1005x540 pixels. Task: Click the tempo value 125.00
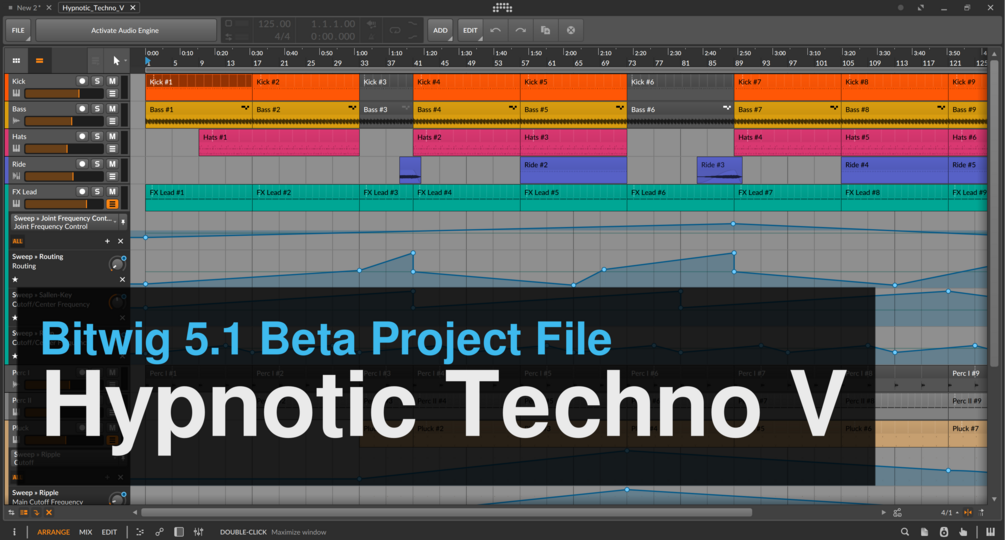[274, 24]
